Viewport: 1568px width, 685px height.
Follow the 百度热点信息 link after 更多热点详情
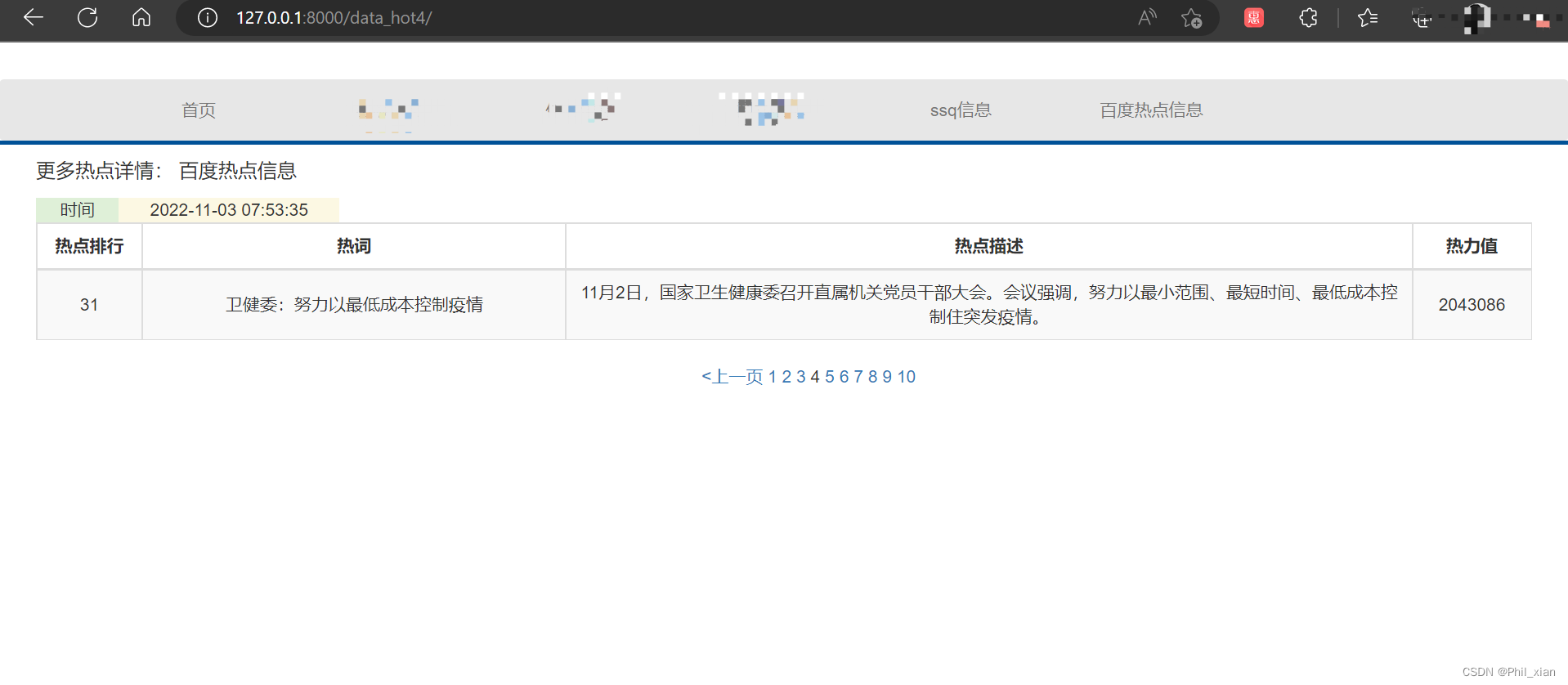[x=237, y=171]
